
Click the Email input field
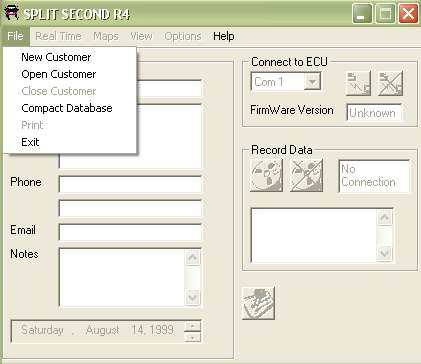pos(130,232)
